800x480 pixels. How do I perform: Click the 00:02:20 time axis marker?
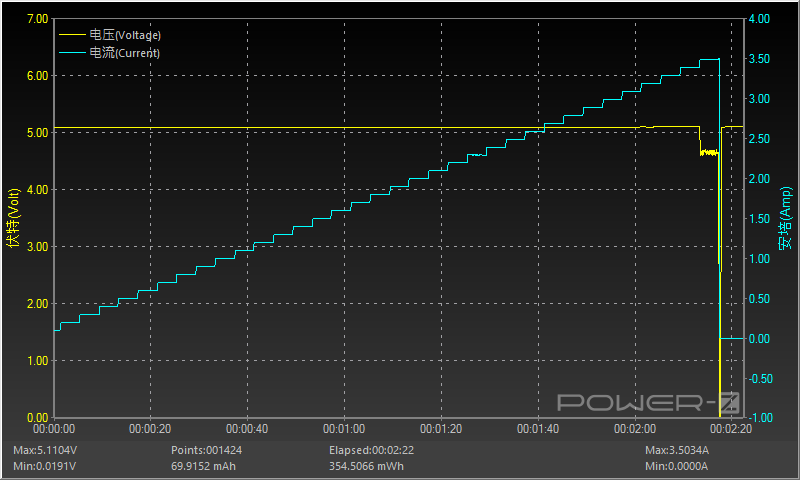tap(731, 429)
